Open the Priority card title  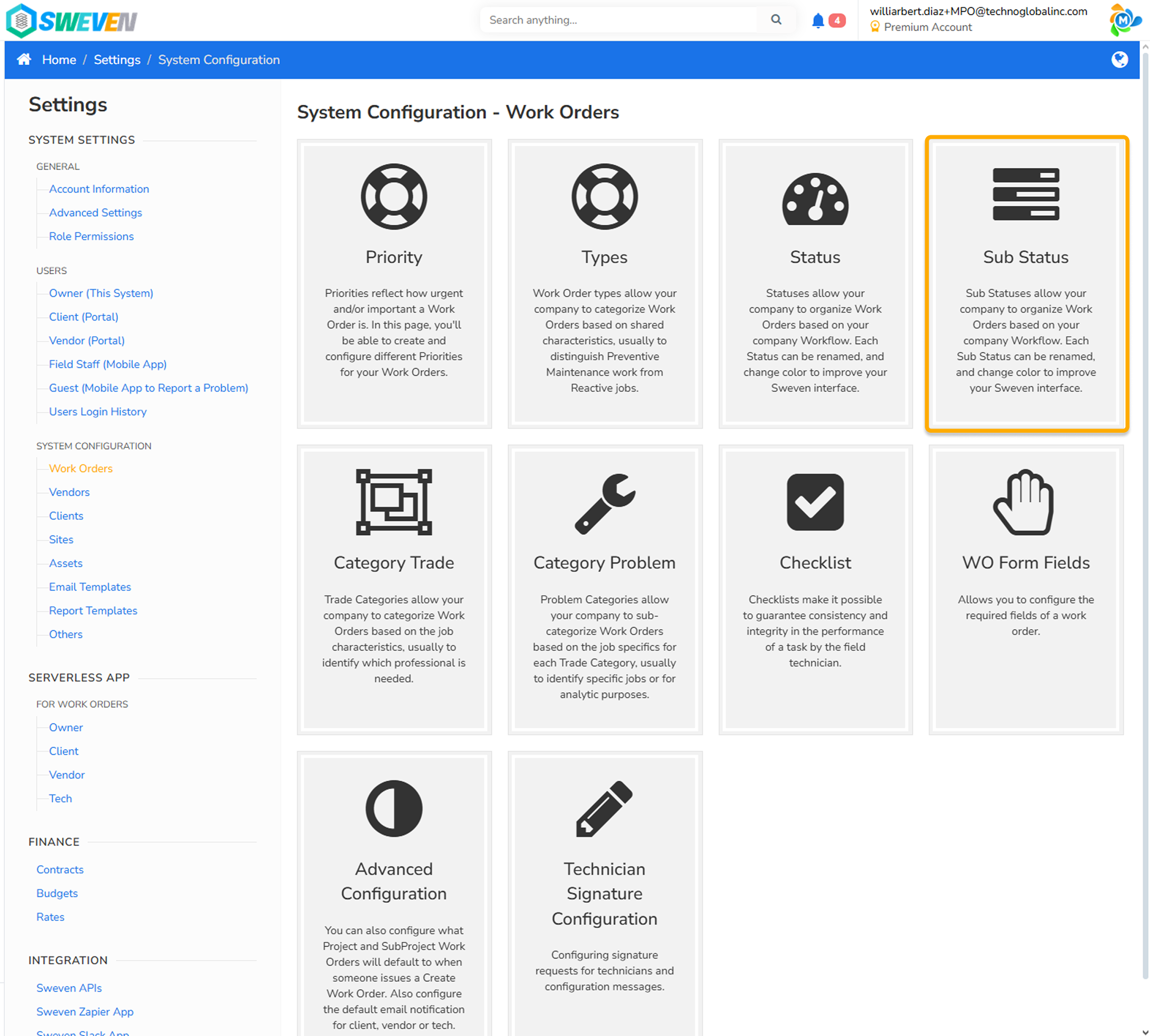394,257
